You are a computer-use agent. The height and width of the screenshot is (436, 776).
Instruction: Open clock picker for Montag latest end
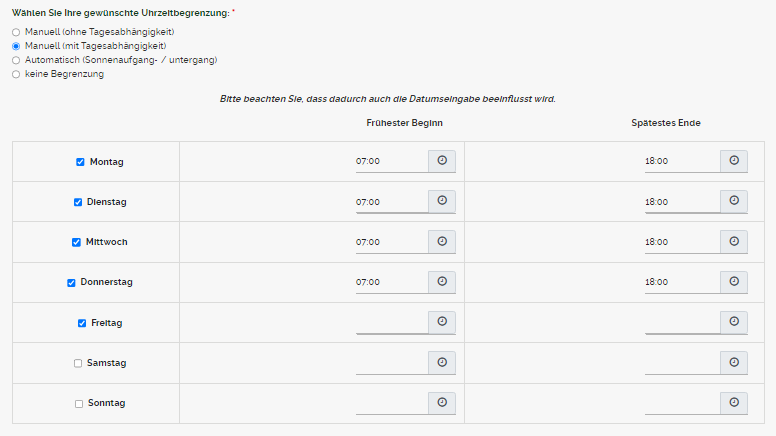click(734, 161)
